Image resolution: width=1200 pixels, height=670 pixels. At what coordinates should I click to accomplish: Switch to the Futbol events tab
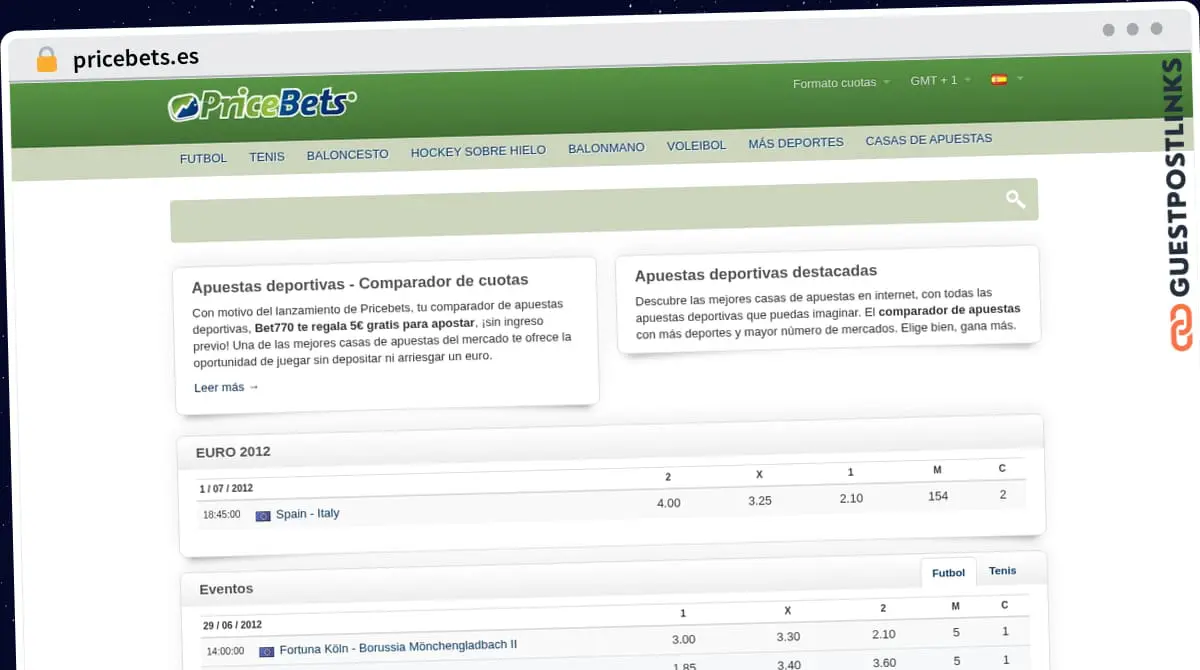pos(948,573)
